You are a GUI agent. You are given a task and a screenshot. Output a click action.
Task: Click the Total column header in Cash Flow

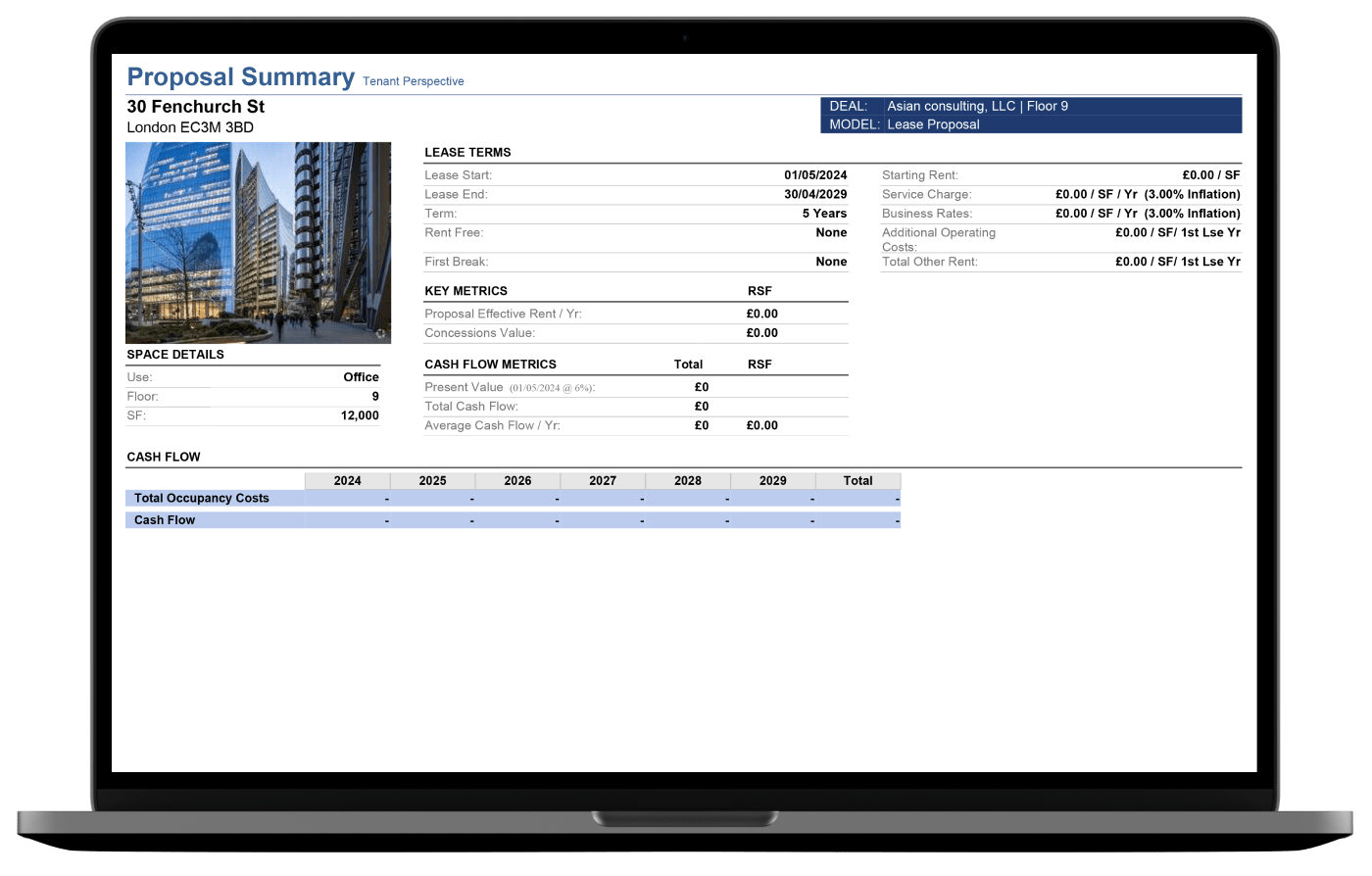[x=857, y=481]
